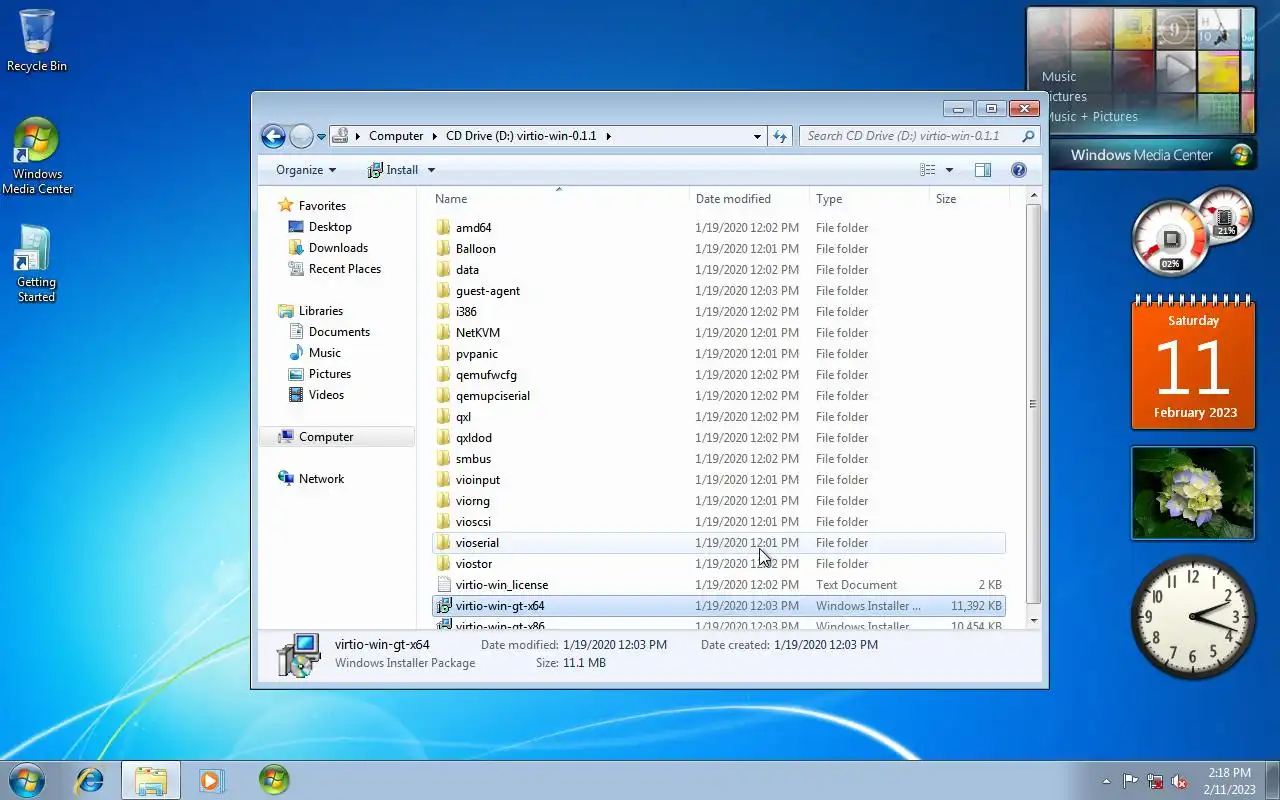The image size is (1280, 800).
Task: Select the amd64 folder icon
Action: (x=444, y=228)
